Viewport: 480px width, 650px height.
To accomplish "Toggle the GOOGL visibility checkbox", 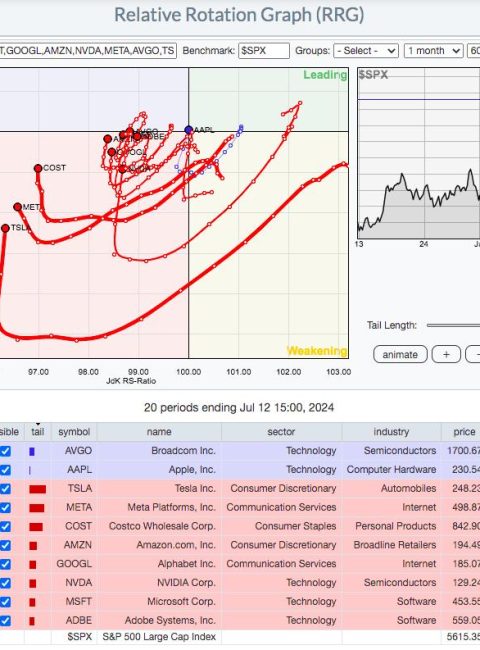I will tap(5, 564).
